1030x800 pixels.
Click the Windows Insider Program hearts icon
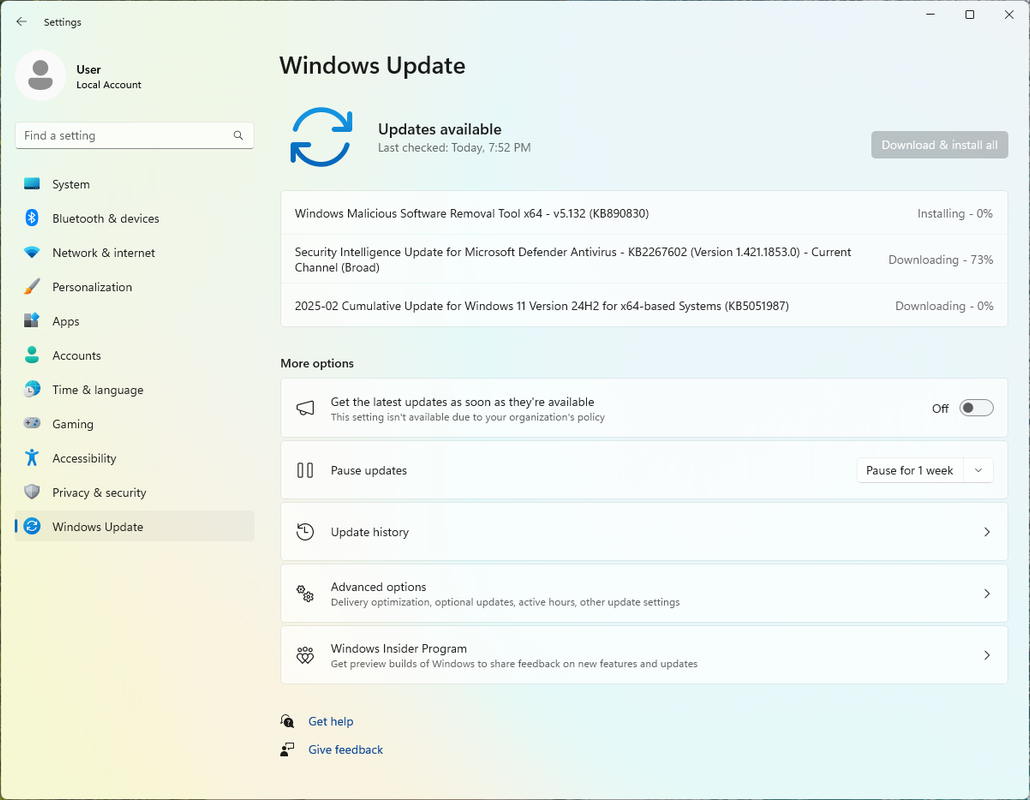(x=305, y=656)
